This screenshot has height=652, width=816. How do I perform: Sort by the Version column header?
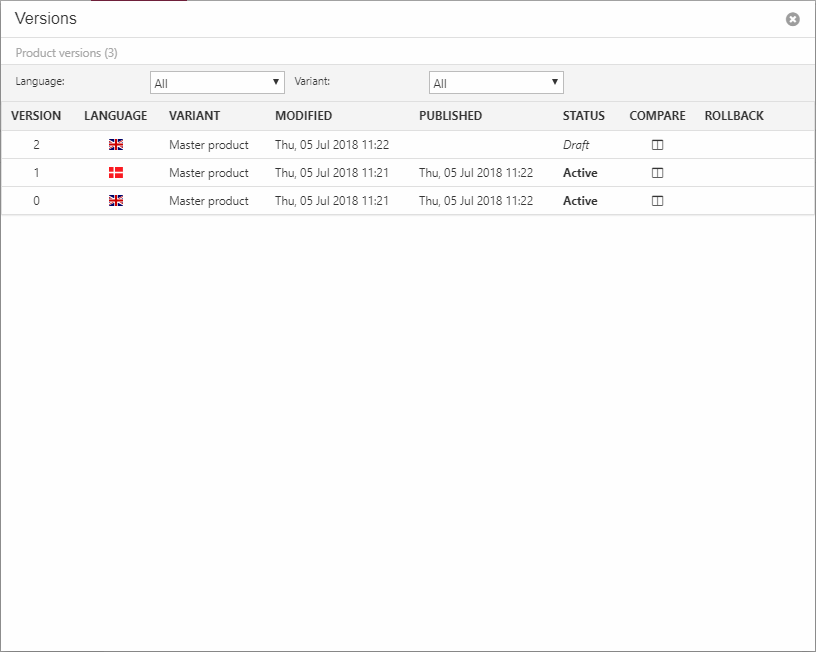coord(36,116)
